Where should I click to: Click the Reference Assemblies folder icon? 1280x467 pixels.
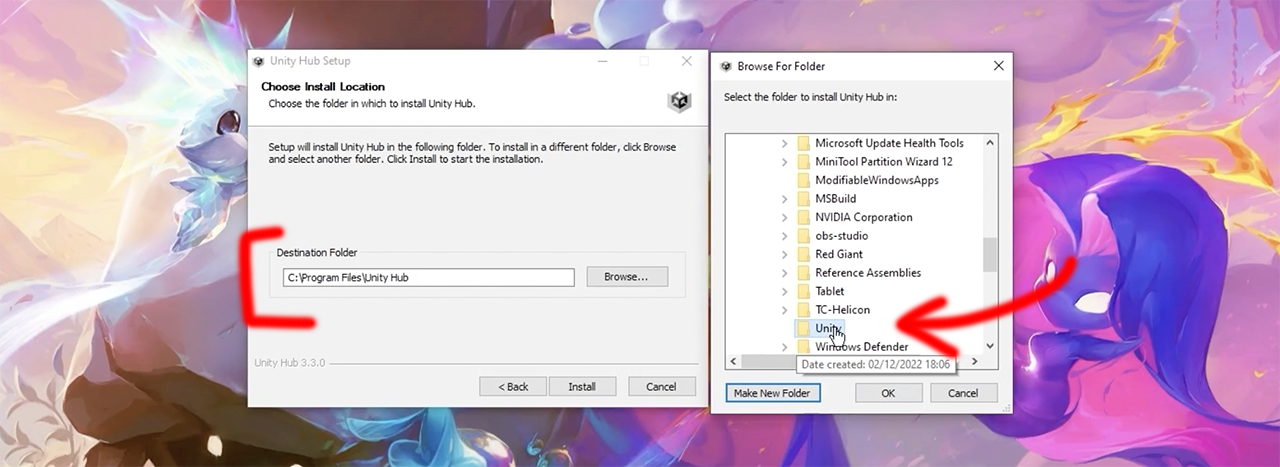point(803,273)
